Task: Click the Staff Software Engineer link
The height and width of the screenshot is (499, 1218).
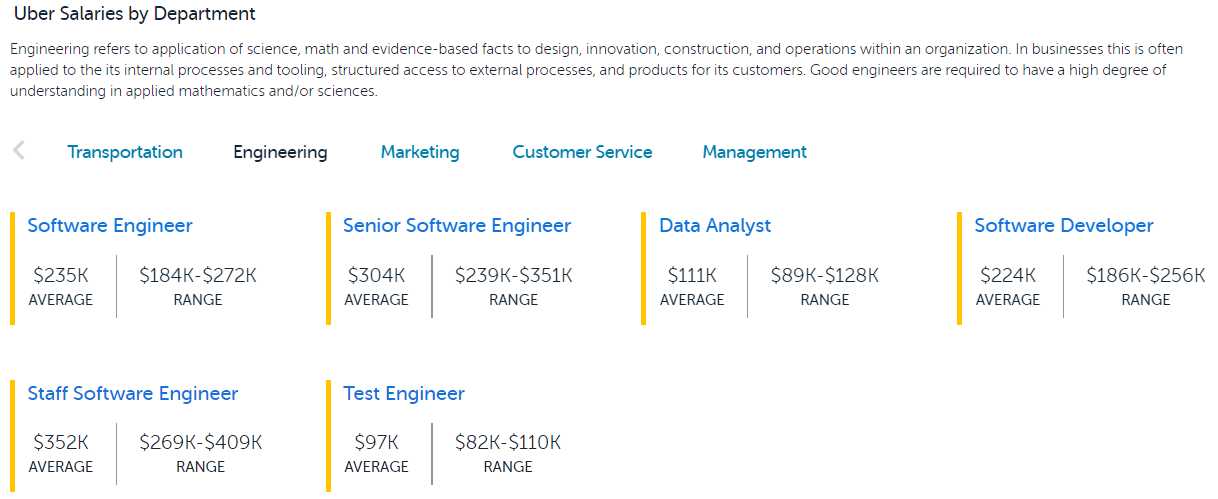Action: coord(133,393)
